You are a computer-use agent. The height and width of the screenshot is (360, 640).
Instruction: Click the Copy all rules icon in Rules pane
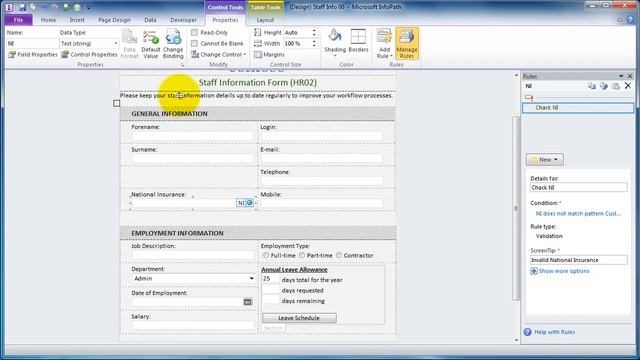pos(603,86)
